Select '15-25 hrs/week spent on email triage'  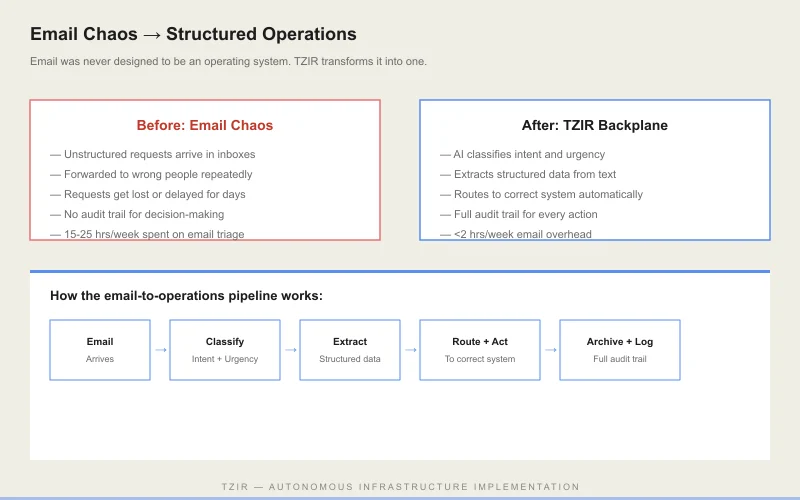click(154, 234)
